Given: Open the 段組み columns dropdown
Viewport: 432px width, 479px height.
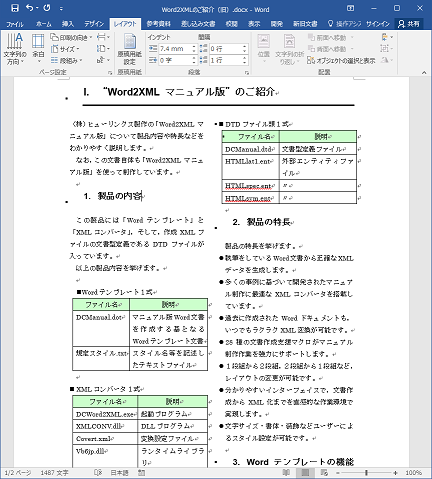Looking at the screenshot, I should pyautogui.click(x=67, y=60).
